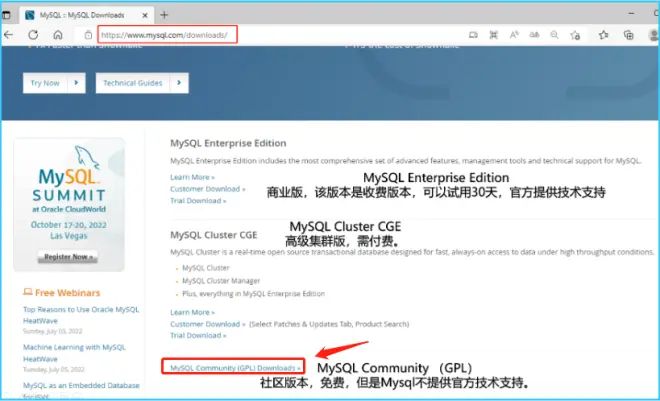The width and height of the screenshot is (660, 401).
Task: Click the QR code icon
Action: click(x=493, y=35)
